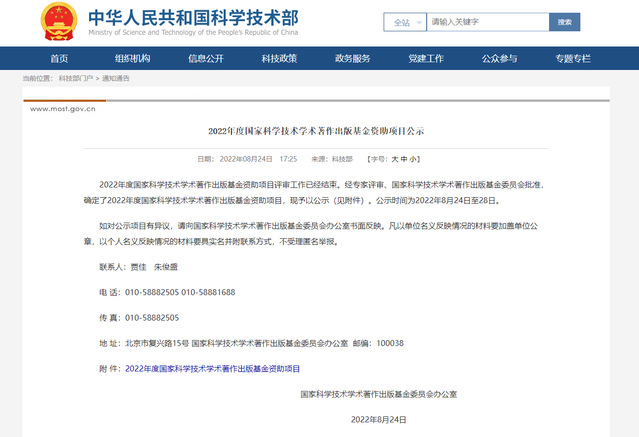Open the 信息公开 navigation item

tap(206, 58)
